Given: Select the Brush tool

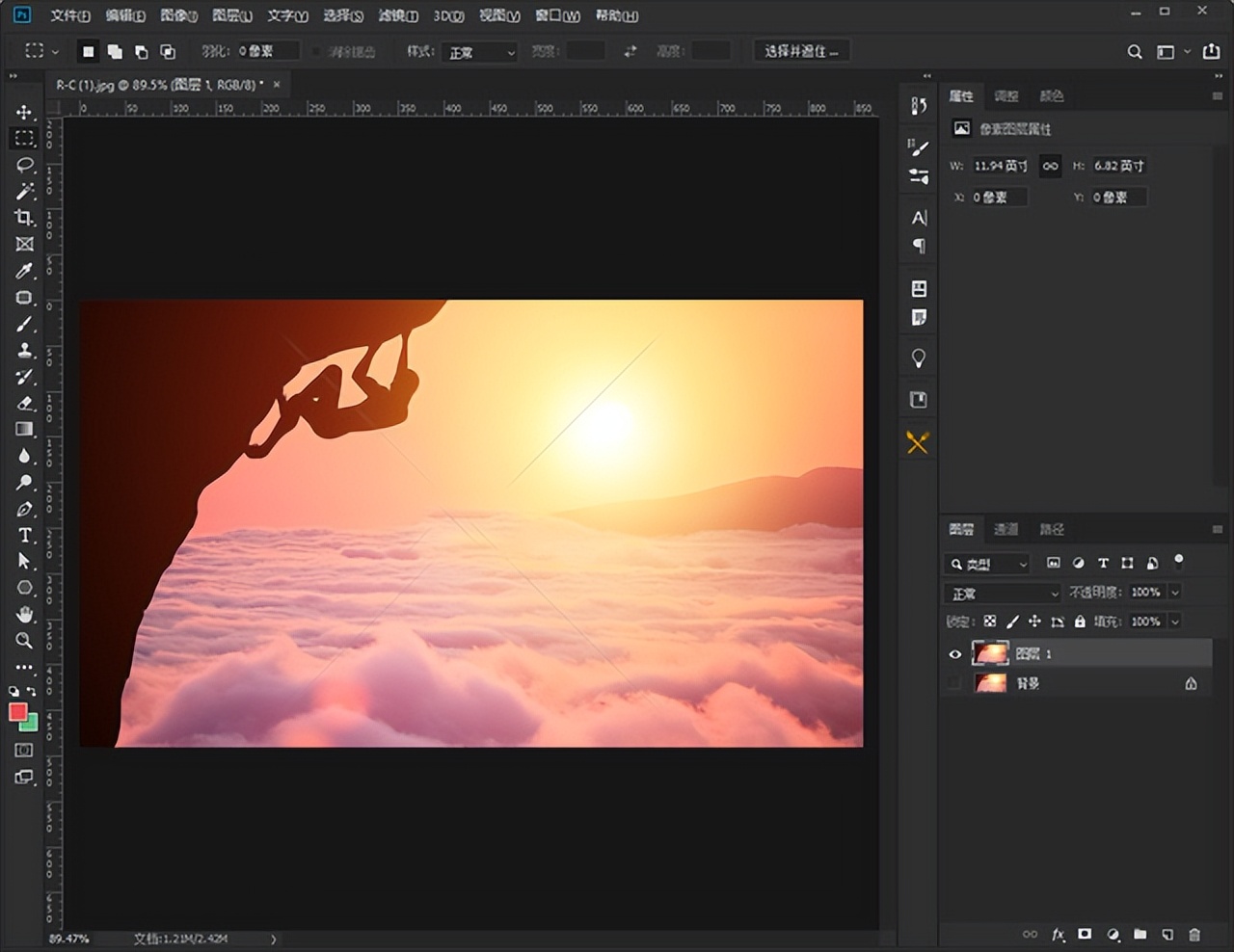Looking at the screenshot, I should click(x=24, y=325).
